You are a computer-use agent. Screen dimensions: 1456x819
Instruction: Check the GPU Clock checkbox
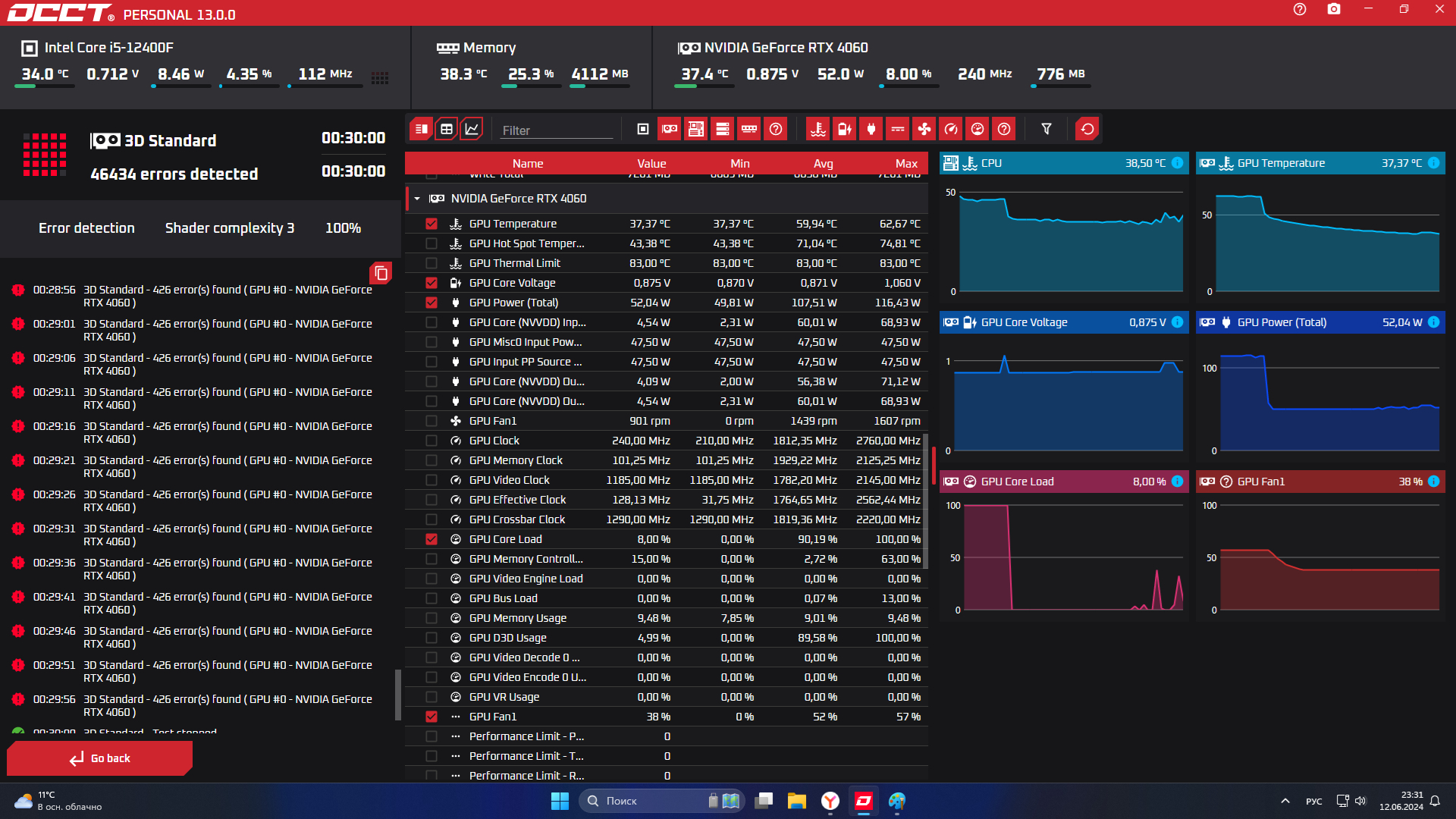431,441
